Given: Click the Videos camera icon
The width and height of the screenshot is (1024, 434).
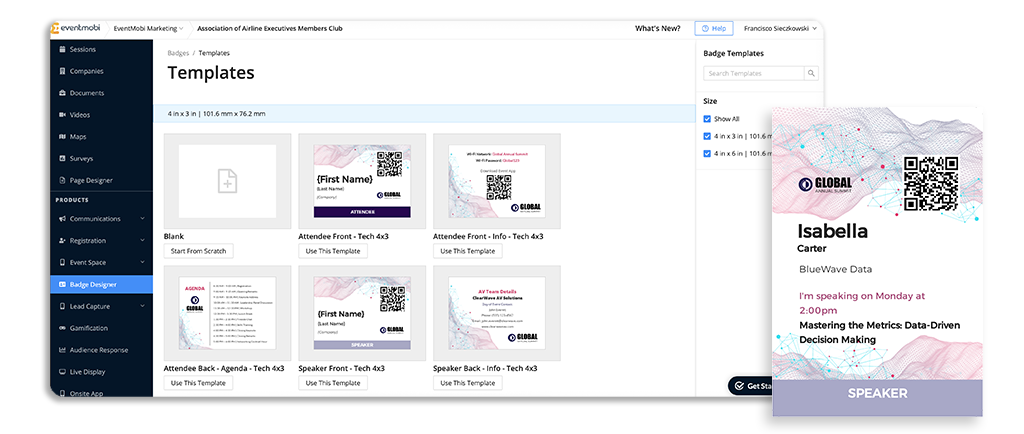Looking at the screenshot, I should click(x=62, y=115).
